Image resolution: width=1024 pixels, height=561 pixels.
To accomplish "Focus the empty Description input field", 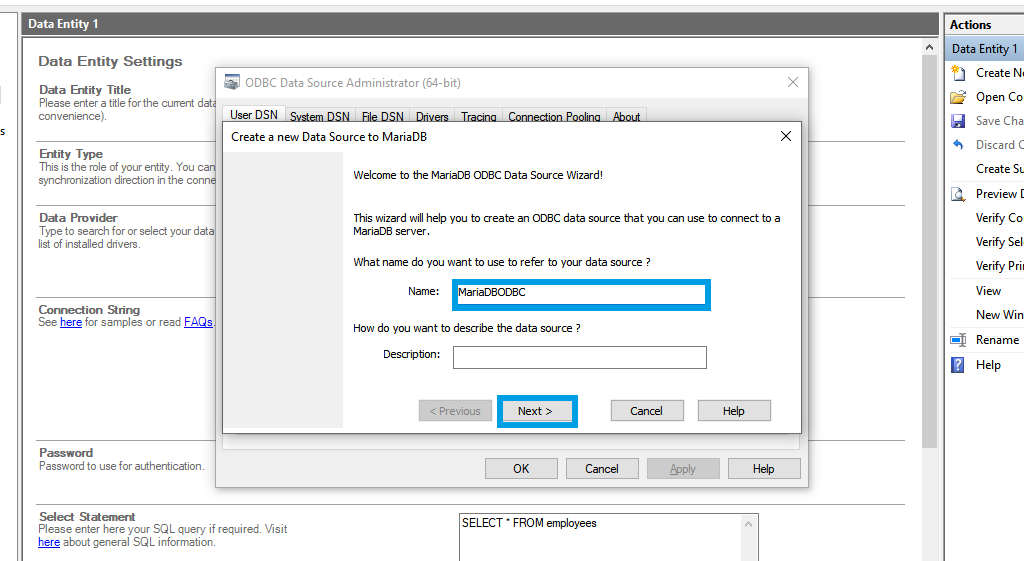I will pyautogui.click(x=579, y=357).
